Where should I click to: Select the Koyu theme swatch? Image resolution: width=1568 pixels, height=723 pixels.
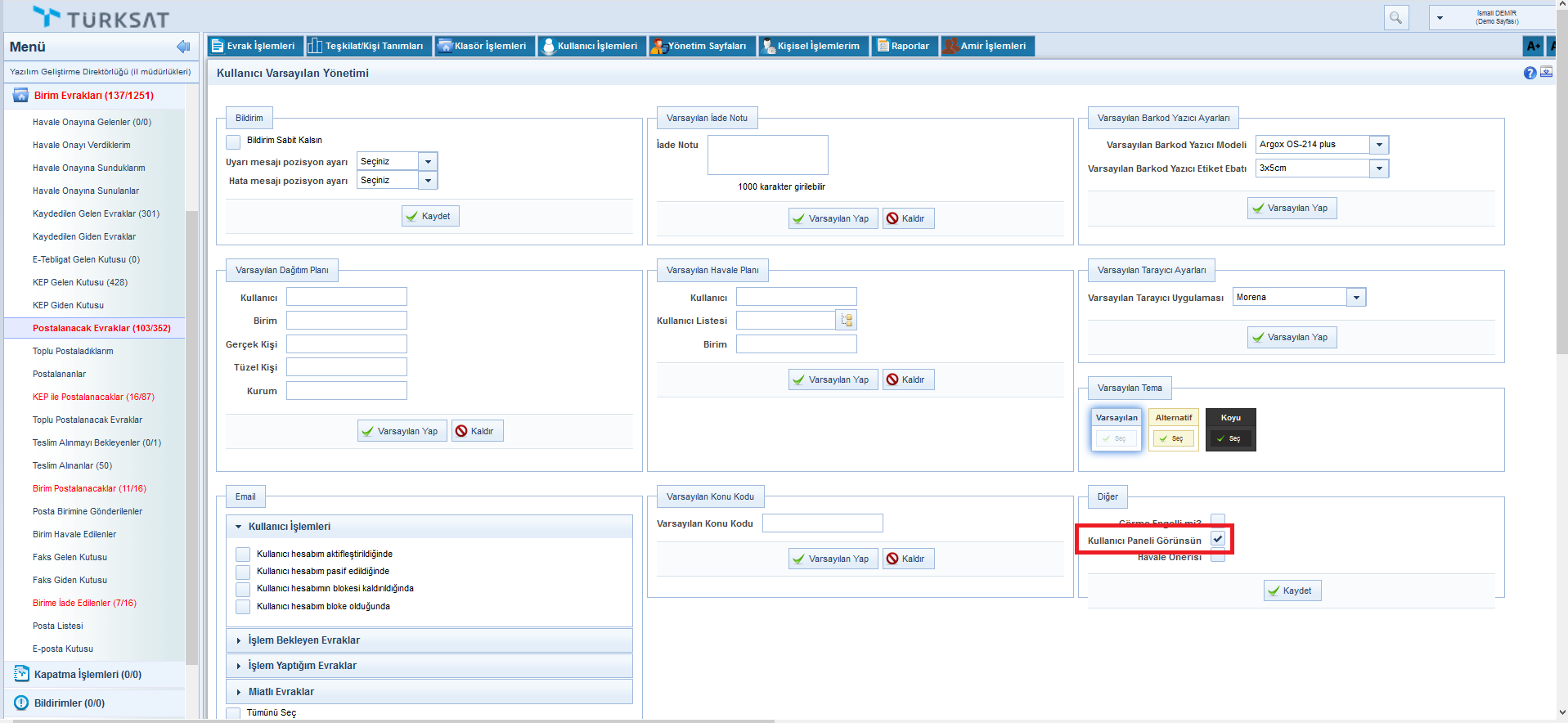[x=1231, y=429]
